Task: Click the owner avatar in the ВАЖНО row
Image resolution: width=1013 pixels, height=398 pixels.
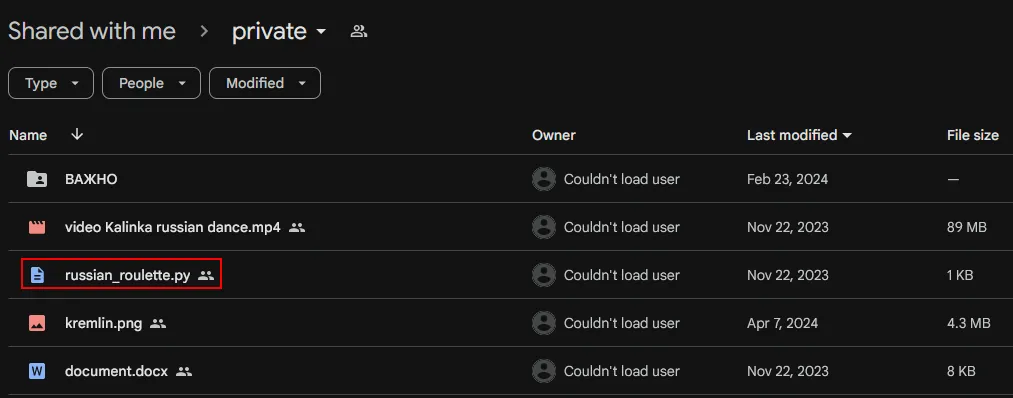Action: pyautogui.click(x=544, y=179)
